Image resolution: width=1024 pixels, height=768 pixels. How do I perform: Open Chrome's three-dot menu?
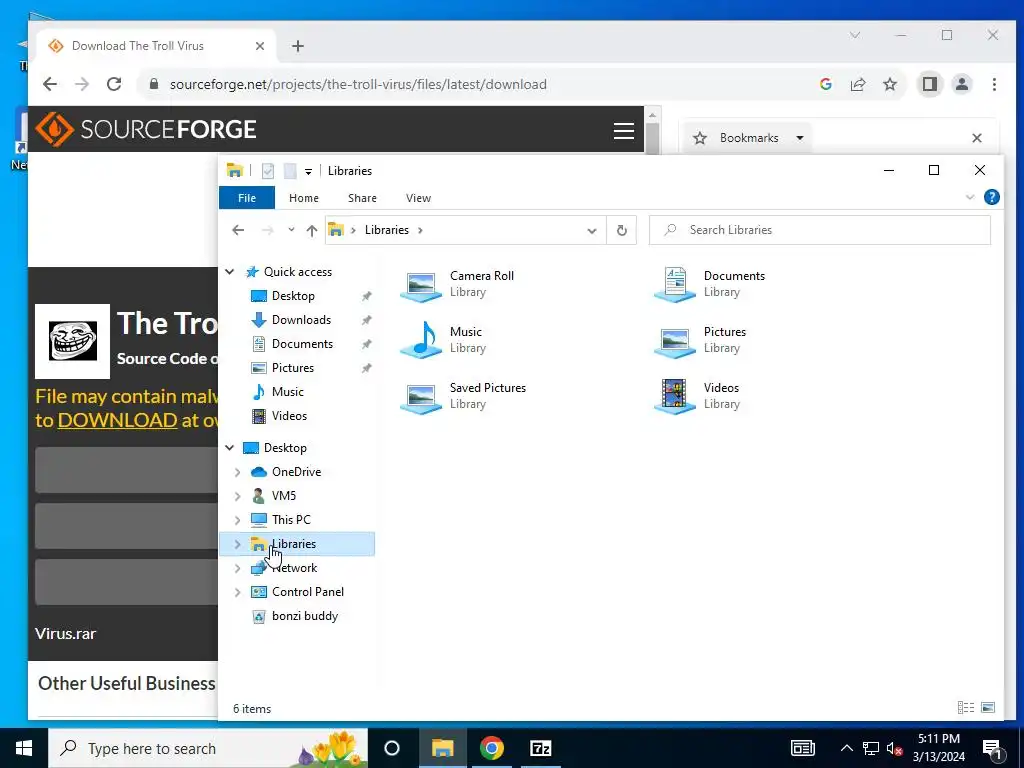click(x=994, y=84)
